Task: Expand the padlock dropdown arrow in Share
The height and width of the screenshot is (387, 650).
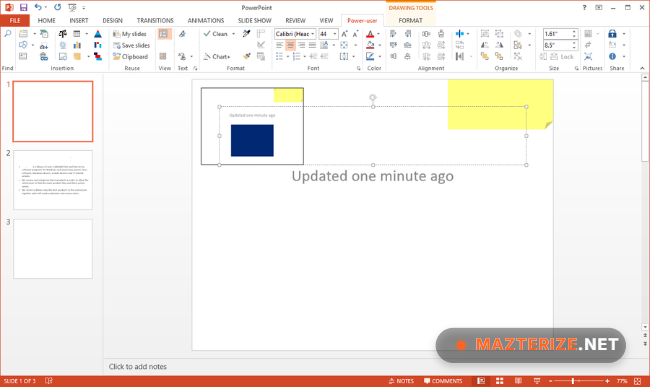Action: pos(624,34)
